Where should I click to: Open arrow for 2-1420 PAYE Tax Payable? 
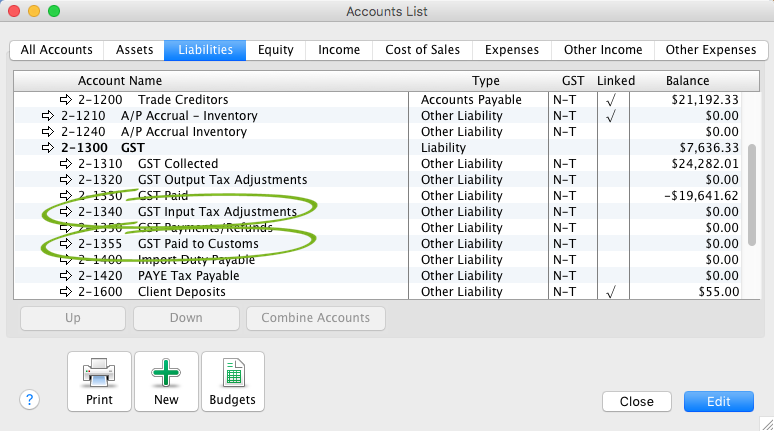pos(67,276)
